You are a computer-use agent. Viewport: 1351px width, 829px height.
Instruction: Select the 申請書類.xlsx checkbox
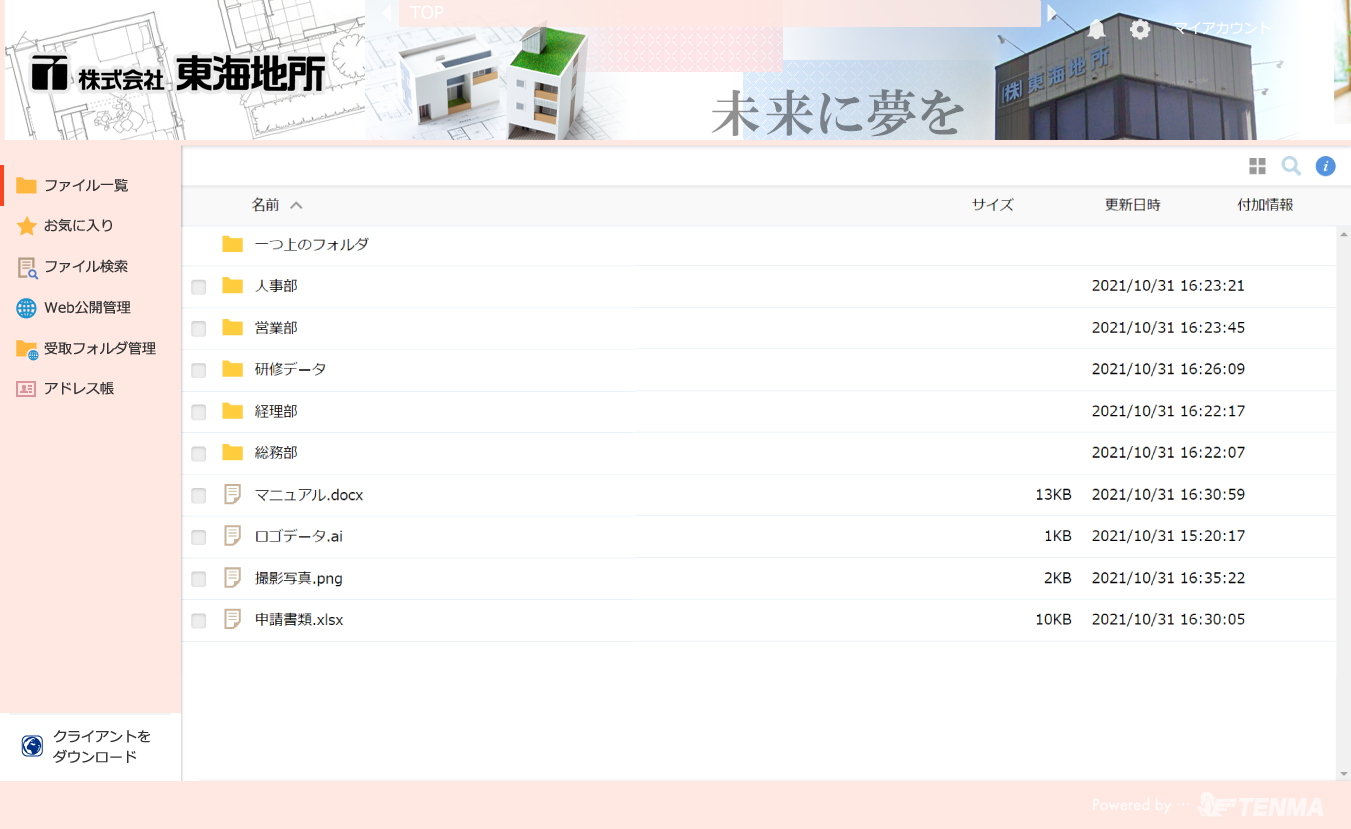[199, 621]
